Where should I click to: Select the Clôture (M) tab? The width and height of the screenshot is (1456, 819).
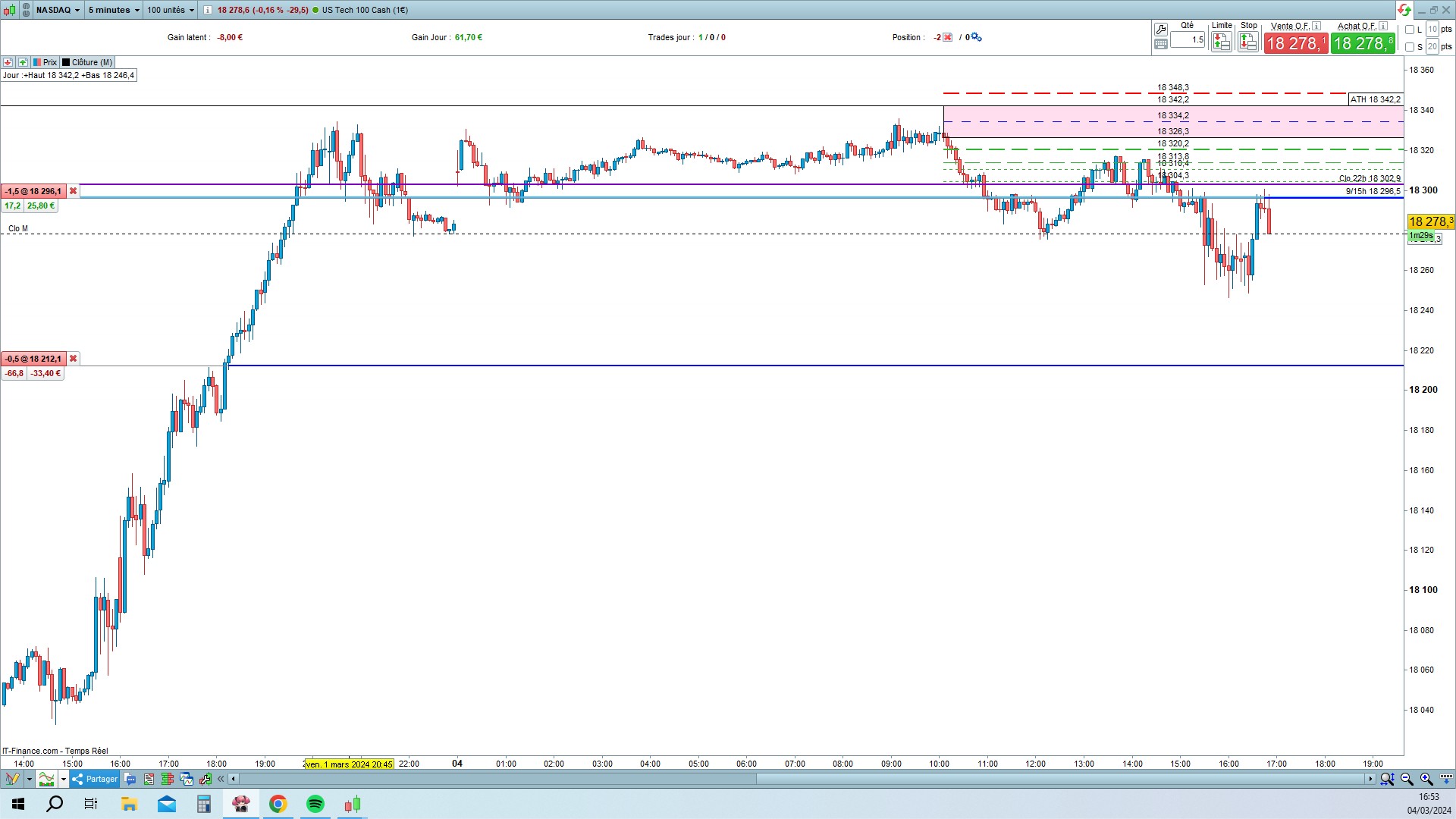(x=86, y=62)
